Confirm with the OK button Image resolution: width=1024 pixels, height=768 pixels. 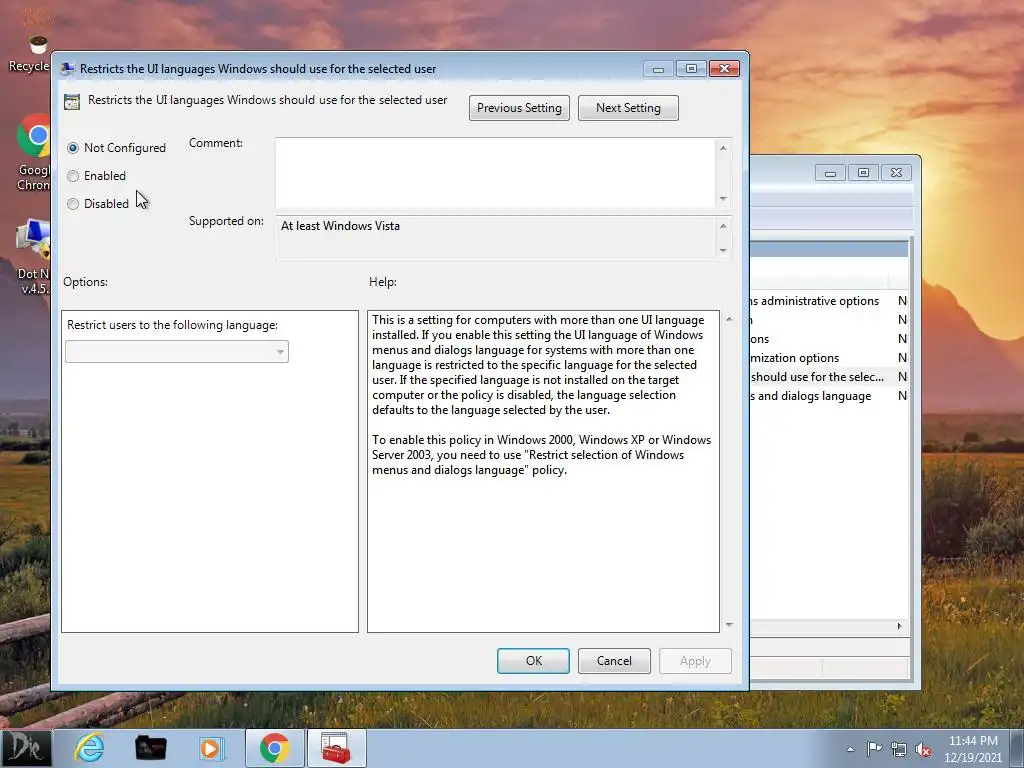click(x=534, y=661)
